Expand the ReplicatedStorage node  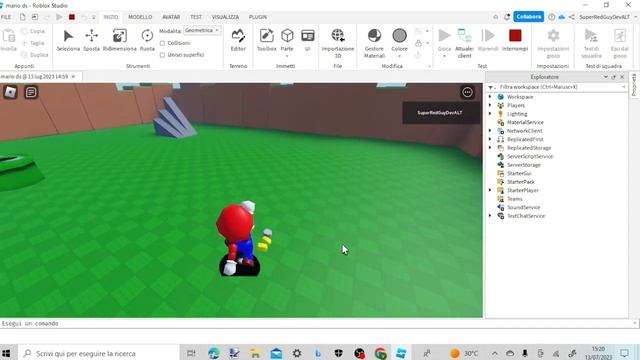point(490,148)
